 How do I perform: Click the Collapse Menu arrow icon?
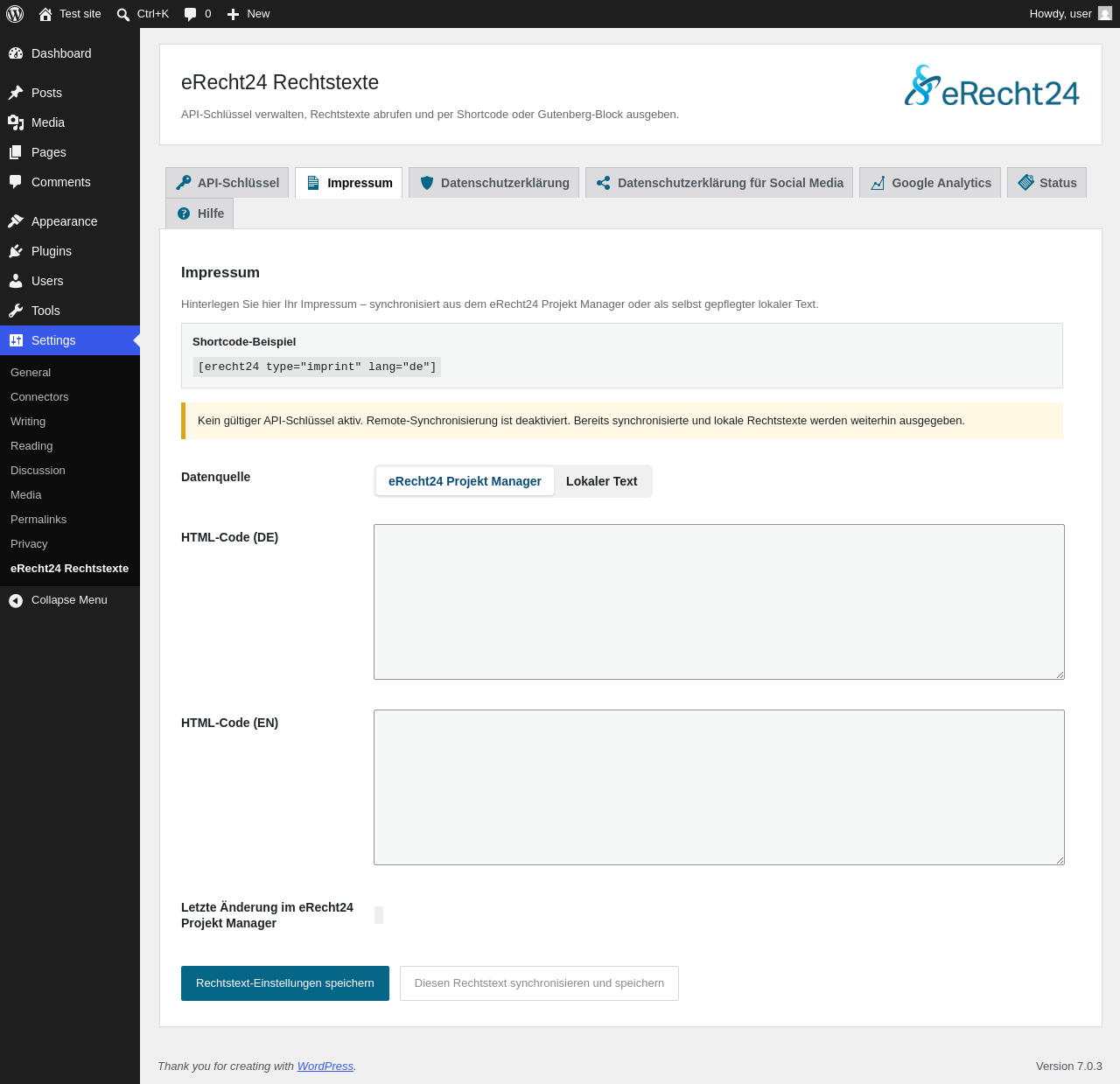[x=16, y=600]
